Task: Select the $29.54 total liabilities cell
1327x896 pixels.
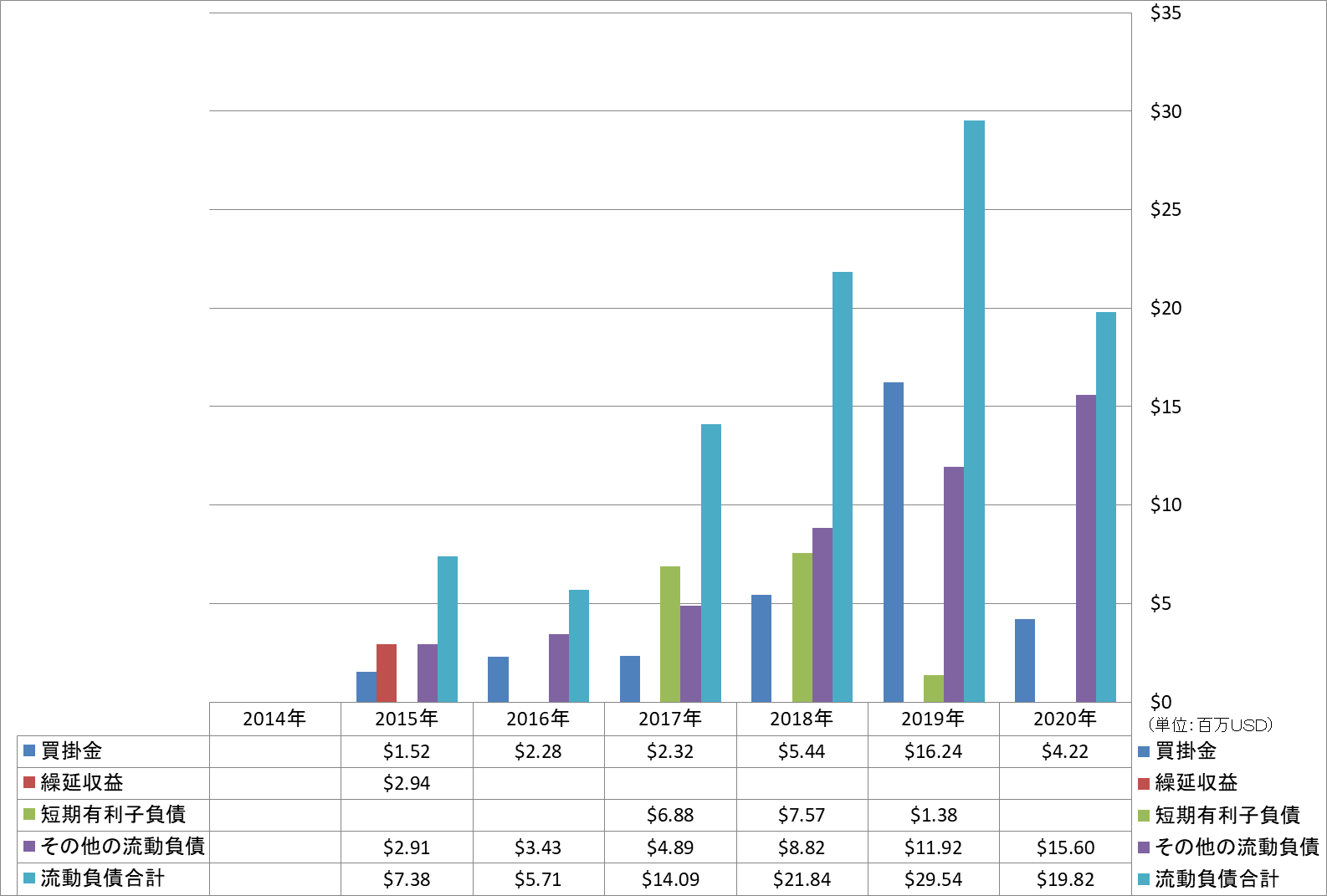Action: 933,879
